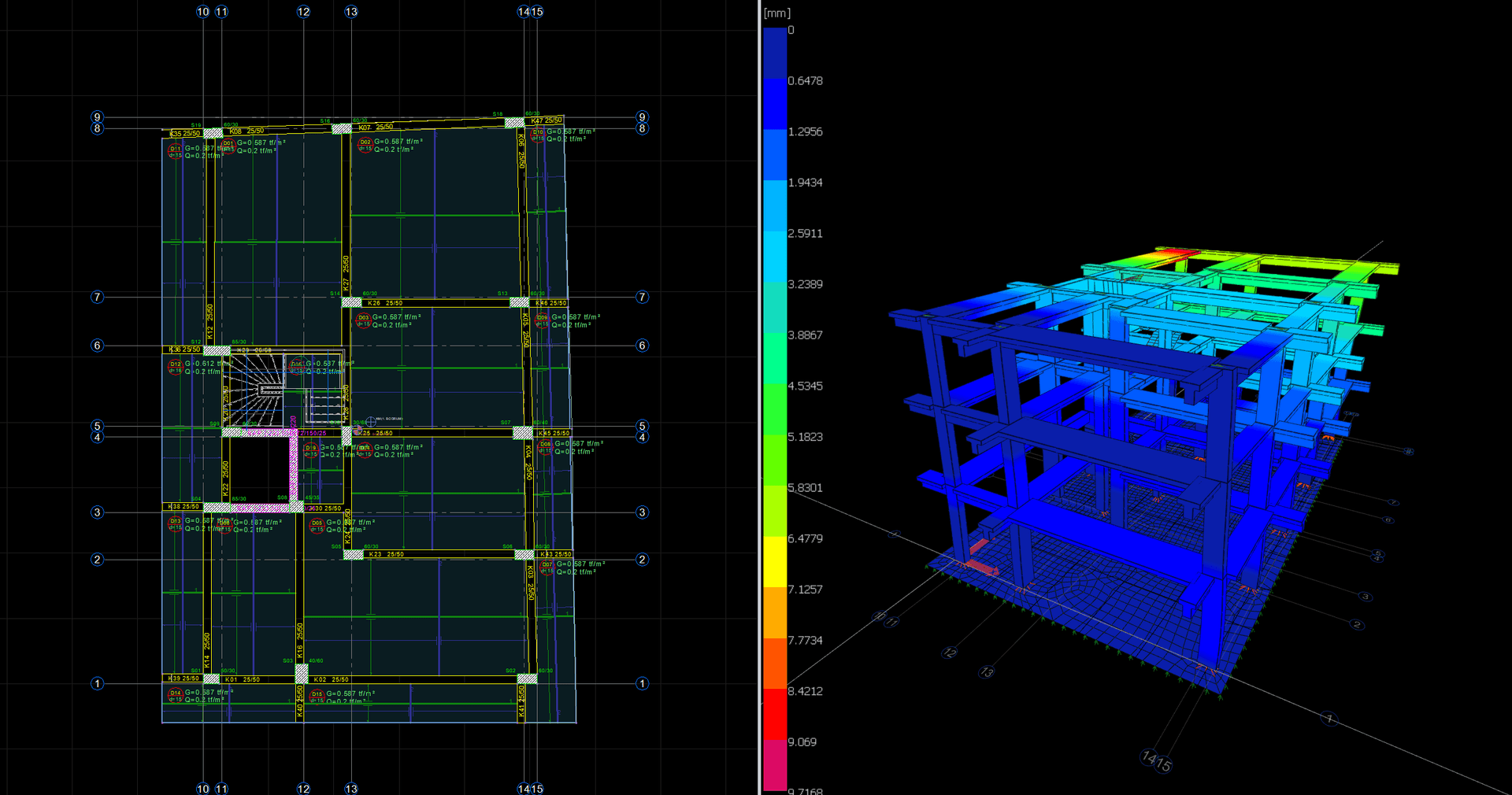Select beam label K01 25/50
Viewport: 1512px width, 795px height.
tap(242, 679)
